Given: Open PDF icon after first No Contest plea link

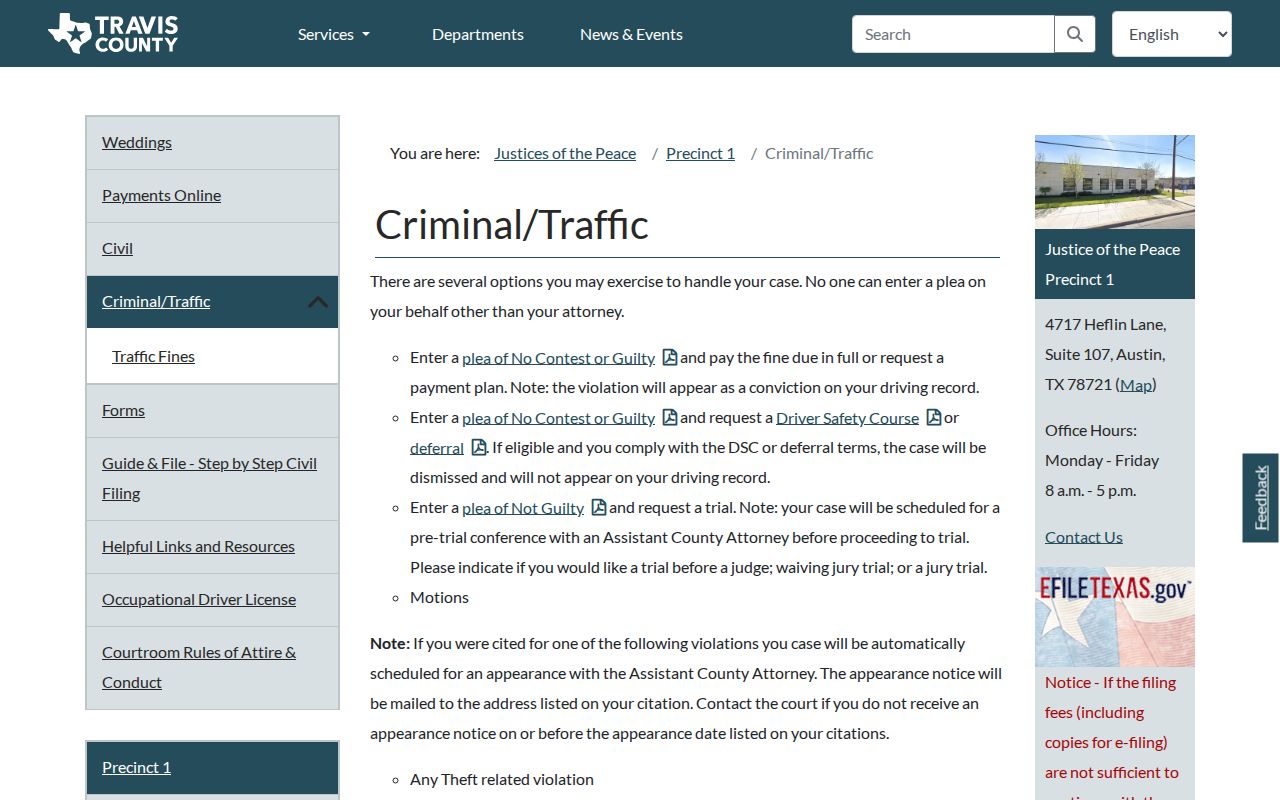Looking at the screenshot, I should [670, 357].
